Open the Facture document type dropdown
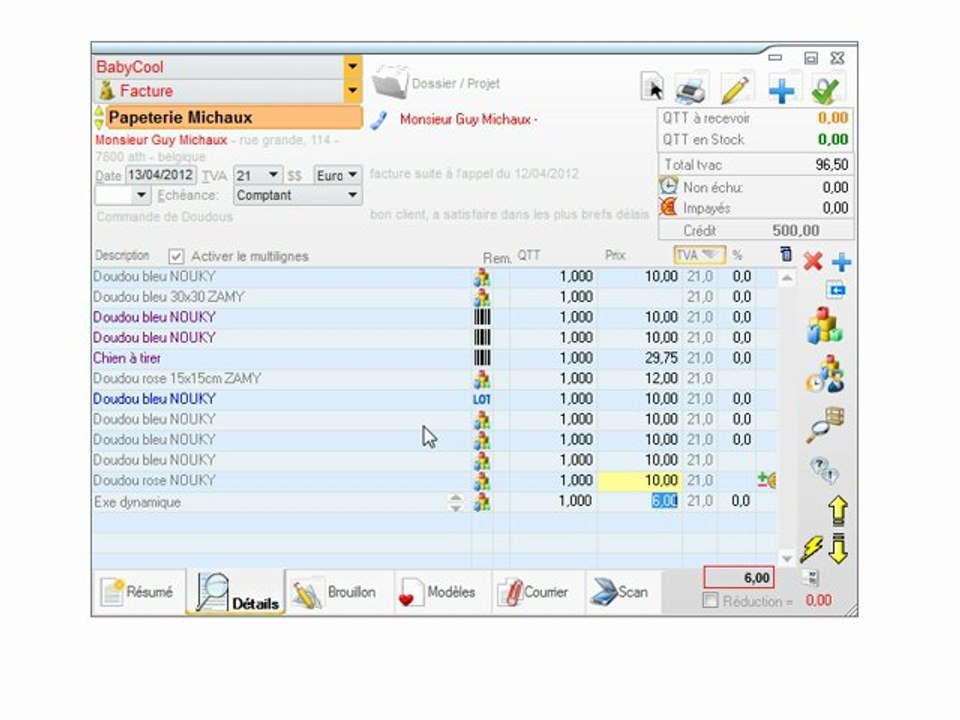The height and width of the screenshot is (720, 960). tap(352, 91)
